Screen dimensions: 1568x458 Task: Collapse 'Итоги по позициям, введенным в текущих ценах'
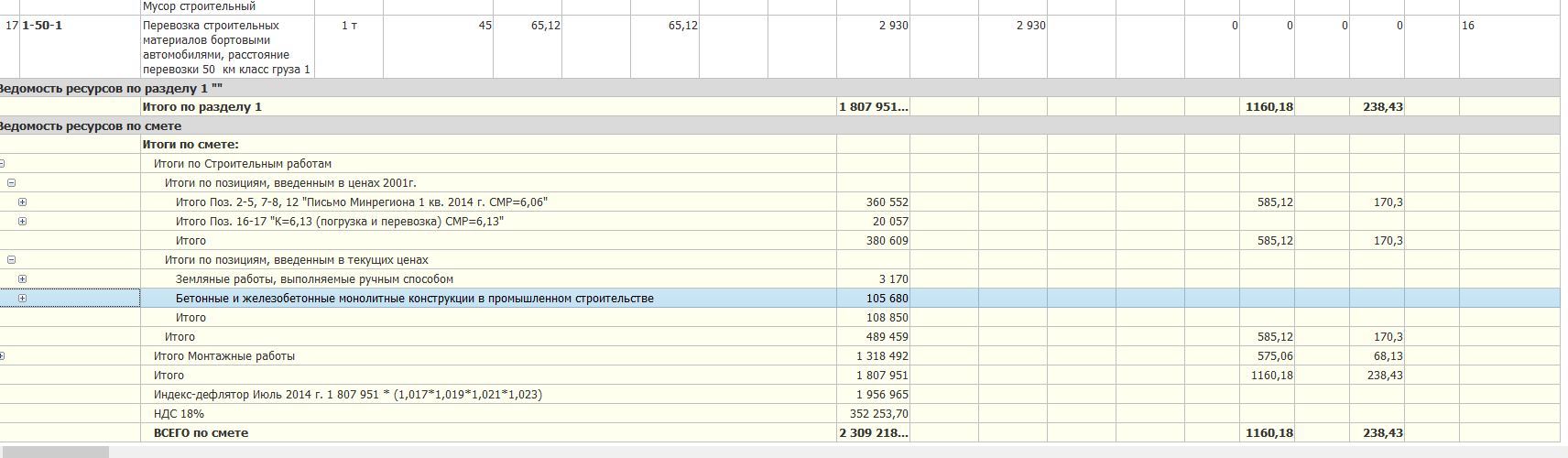(x=11, y=260)
